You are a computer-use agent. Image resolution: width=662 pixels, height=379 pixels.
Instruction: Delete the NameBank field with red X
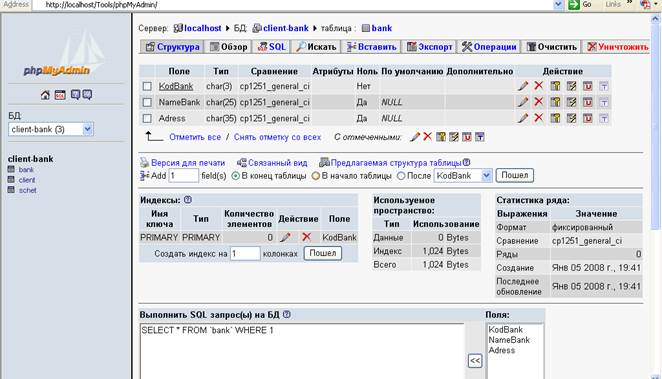[x=538, y=102]
